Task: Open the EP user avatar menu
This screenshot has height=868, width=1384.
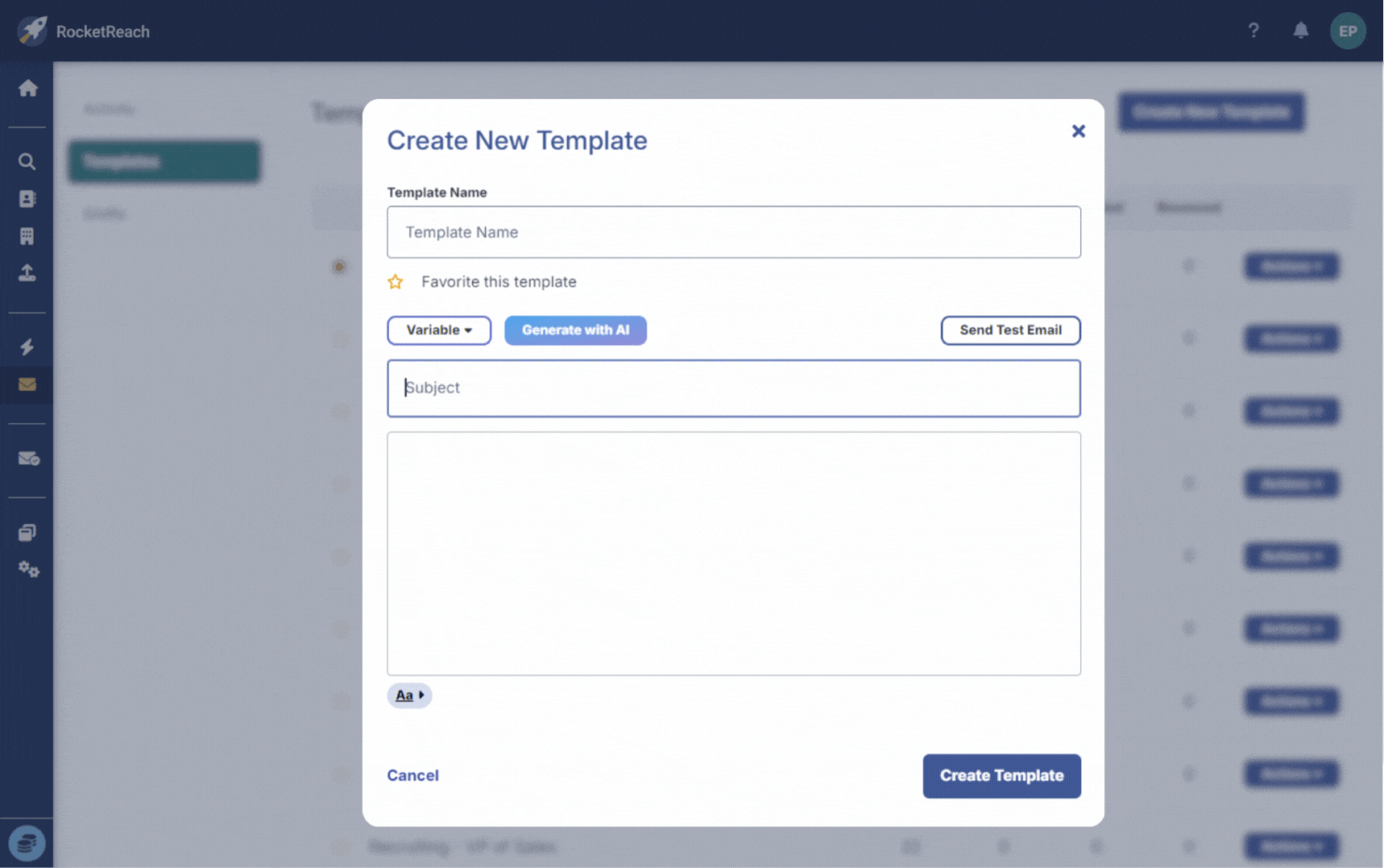Action: coord(1347,31)
